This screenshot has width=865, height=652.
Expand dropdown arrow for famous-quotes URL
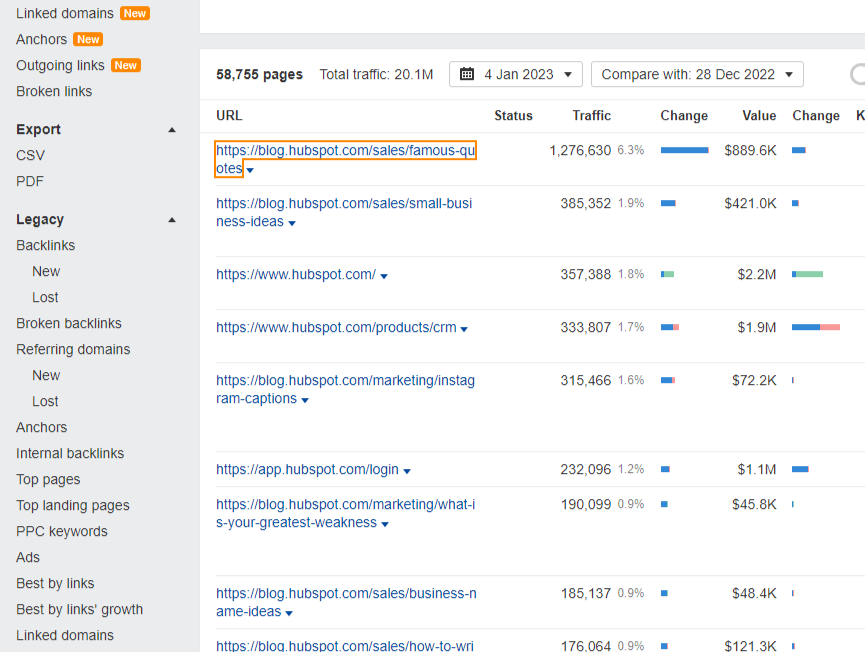[x=250, y=170]
